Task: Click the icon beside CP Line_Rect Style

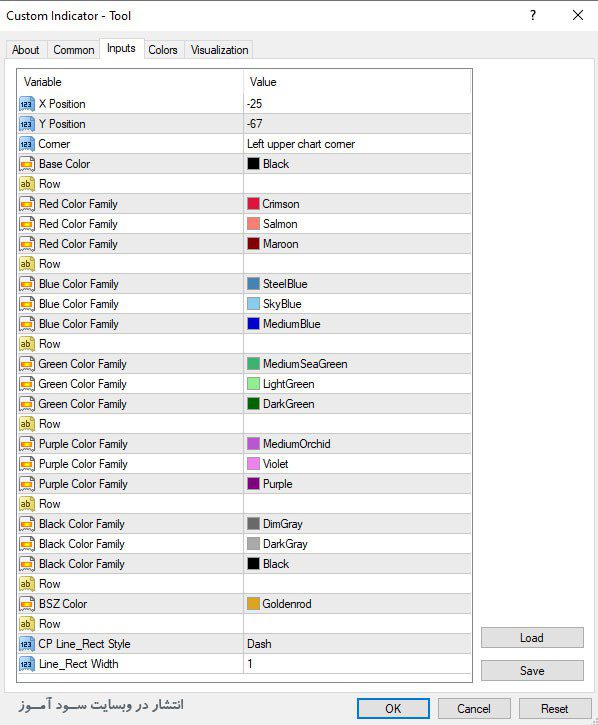Action: tap(27, 644)
